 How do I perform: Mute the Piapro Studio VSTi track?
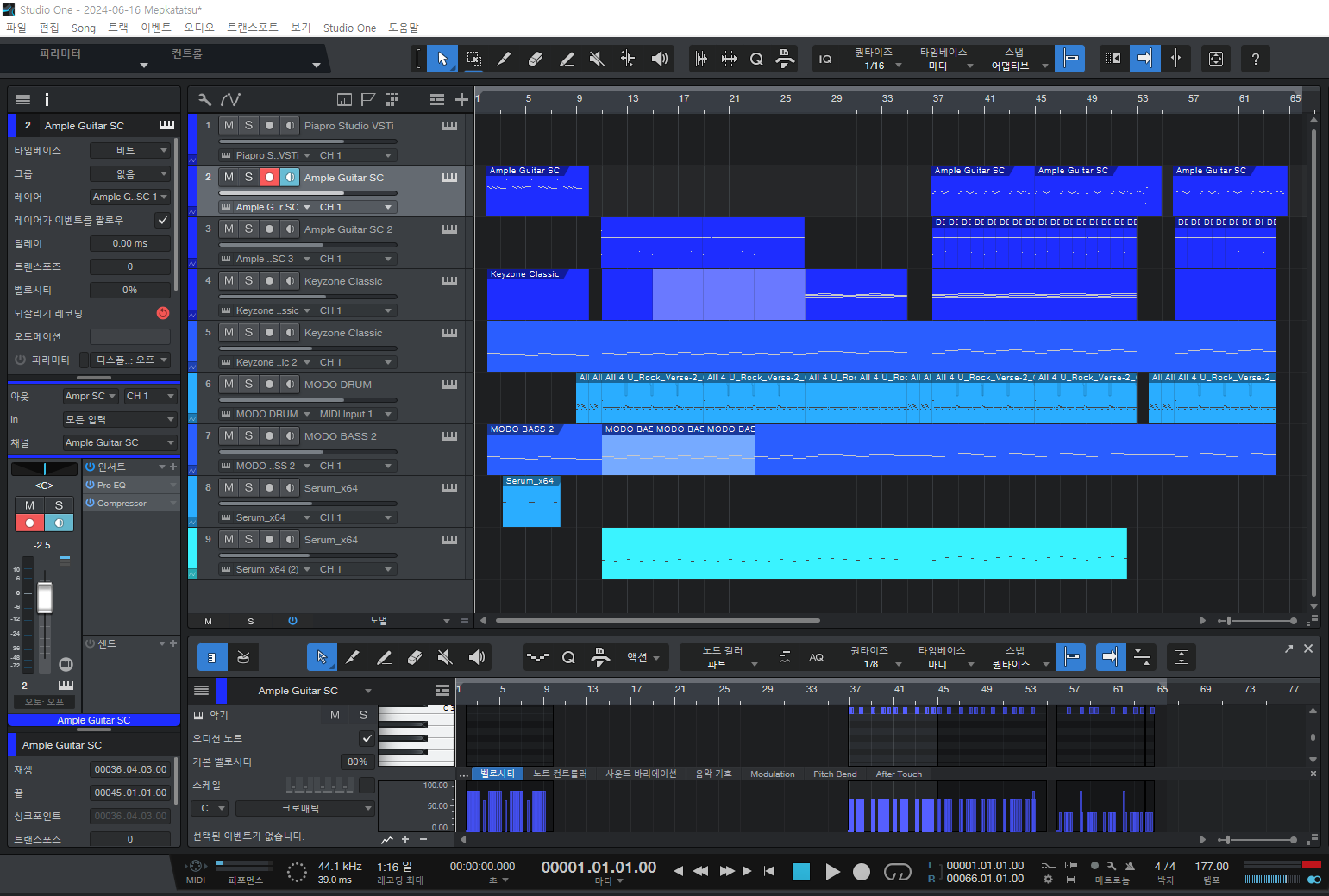click(229, 125)
